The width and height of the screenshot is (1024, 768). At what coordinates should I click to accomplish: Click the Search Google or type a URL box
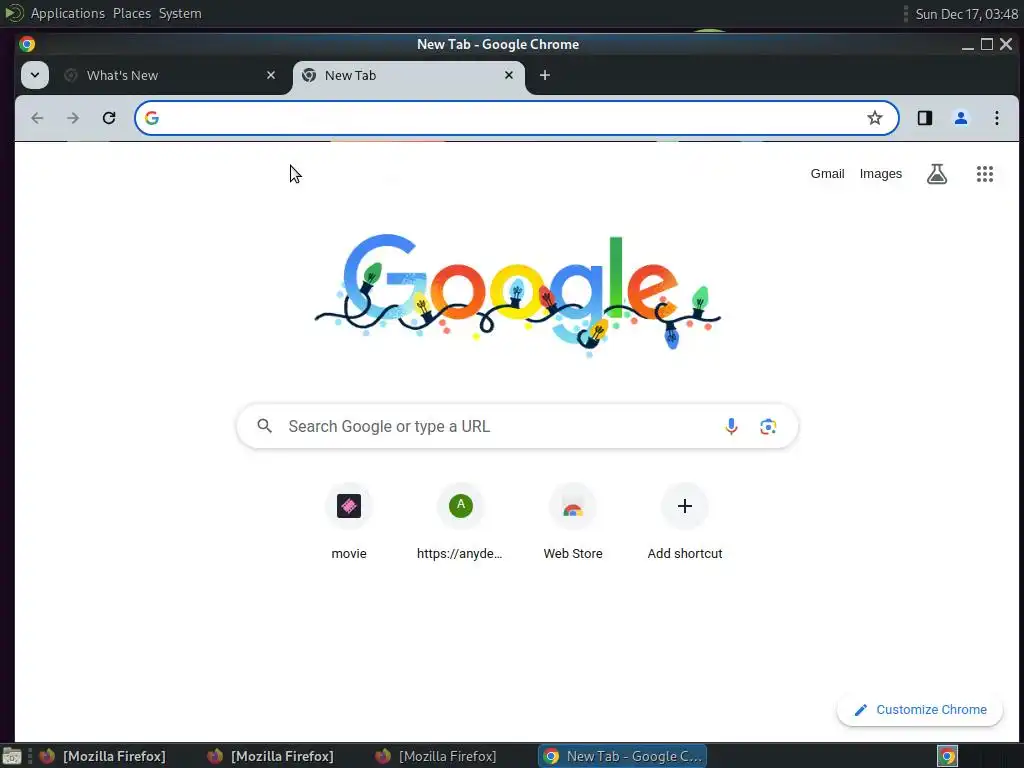coord(517,426)
